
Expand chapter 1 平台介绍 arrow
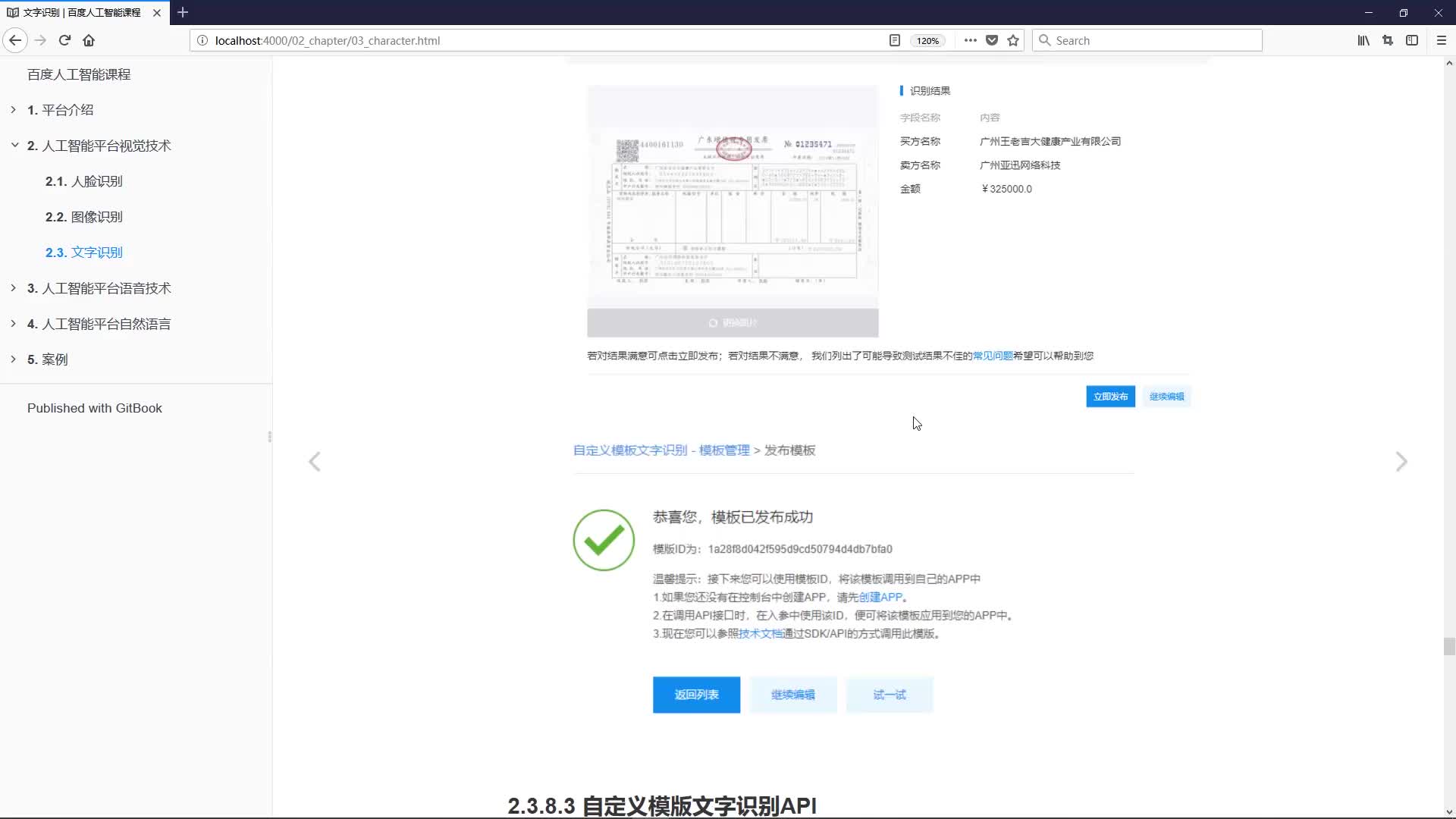coord(13,109)
